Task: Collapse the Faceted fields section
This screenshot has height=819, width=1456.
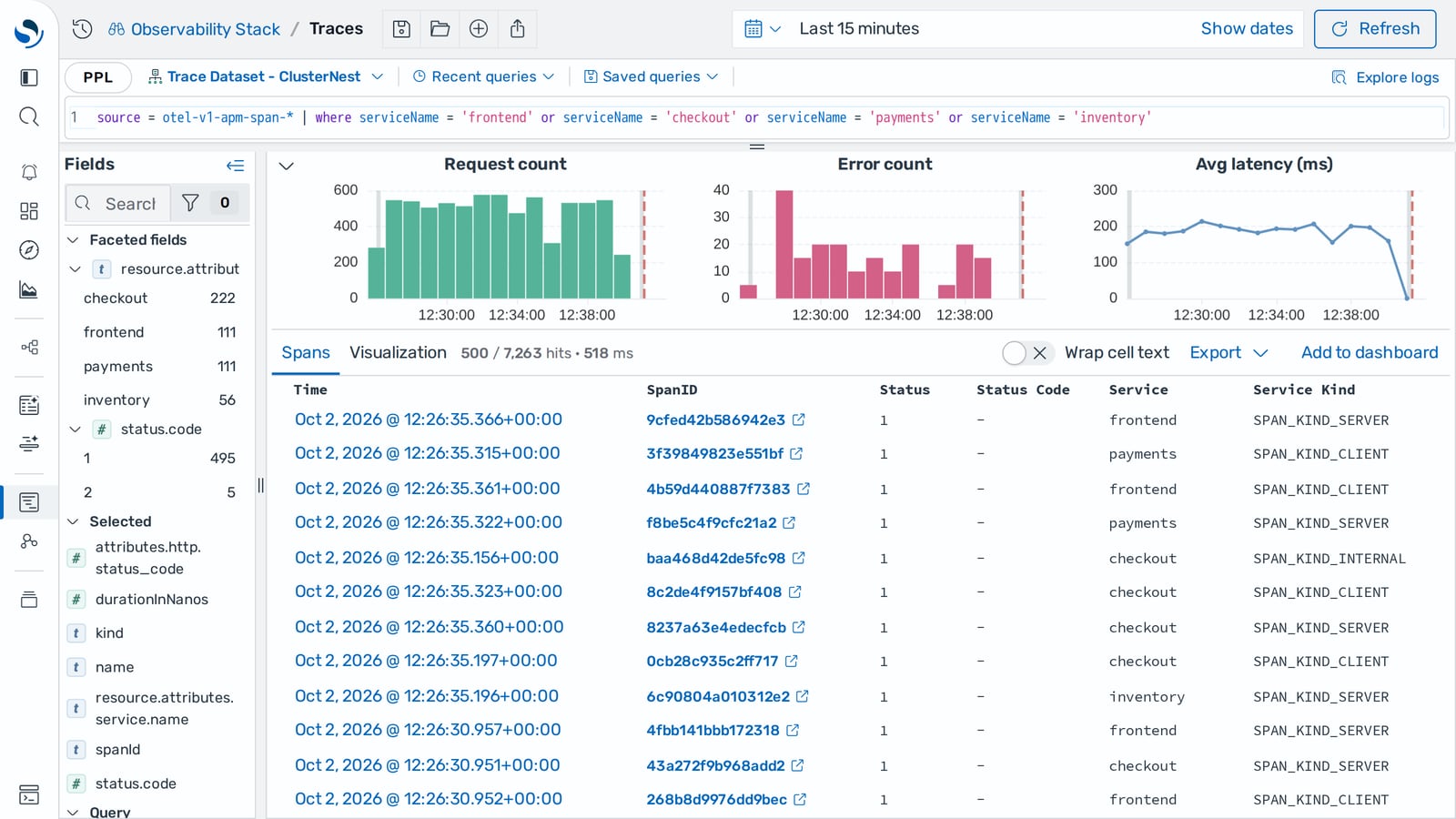Action: pyautogui.click(x=74, y=240)
